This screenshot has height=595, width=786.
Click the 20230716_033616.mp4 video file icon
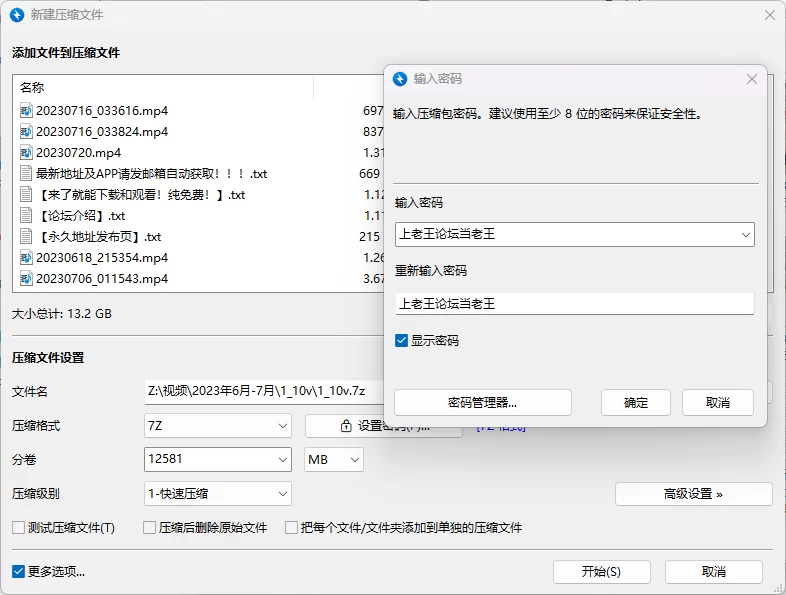click(26, 110)
